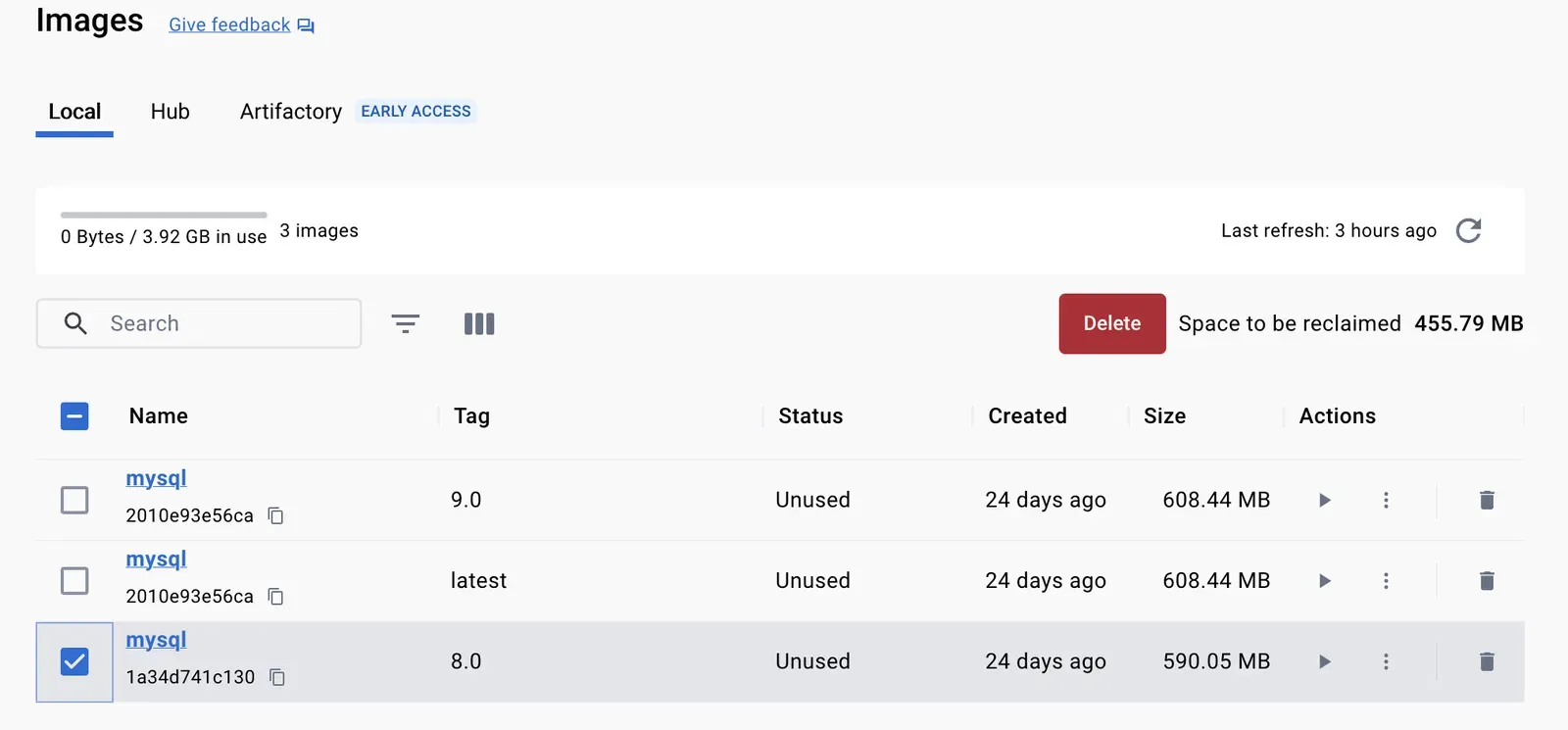Image resolution: width=1568 pixels, height=730 pixels.
Task: Copy the ID of mysql latest image
Action: (276, 597)
